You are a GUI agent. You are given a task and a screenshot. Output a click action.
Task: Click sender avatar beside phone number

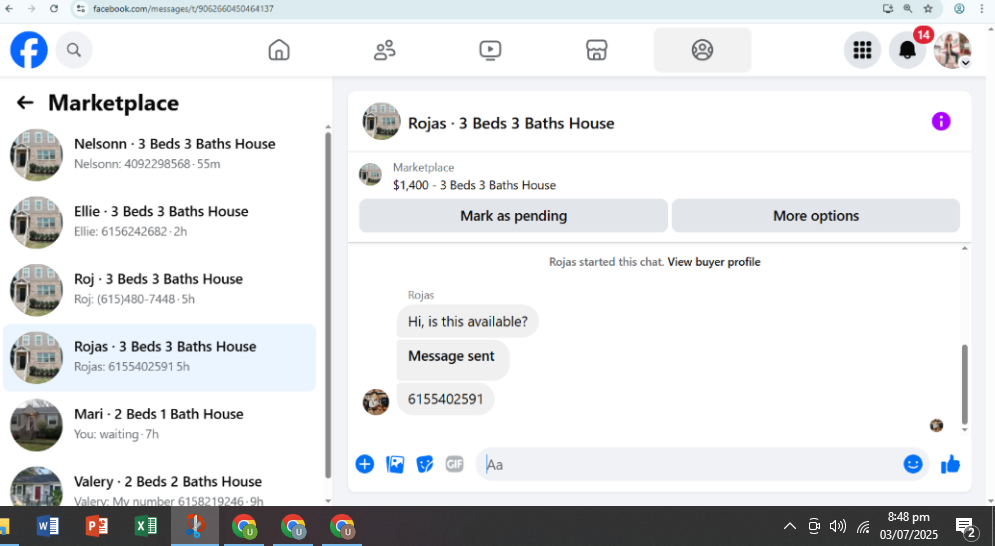376,402
